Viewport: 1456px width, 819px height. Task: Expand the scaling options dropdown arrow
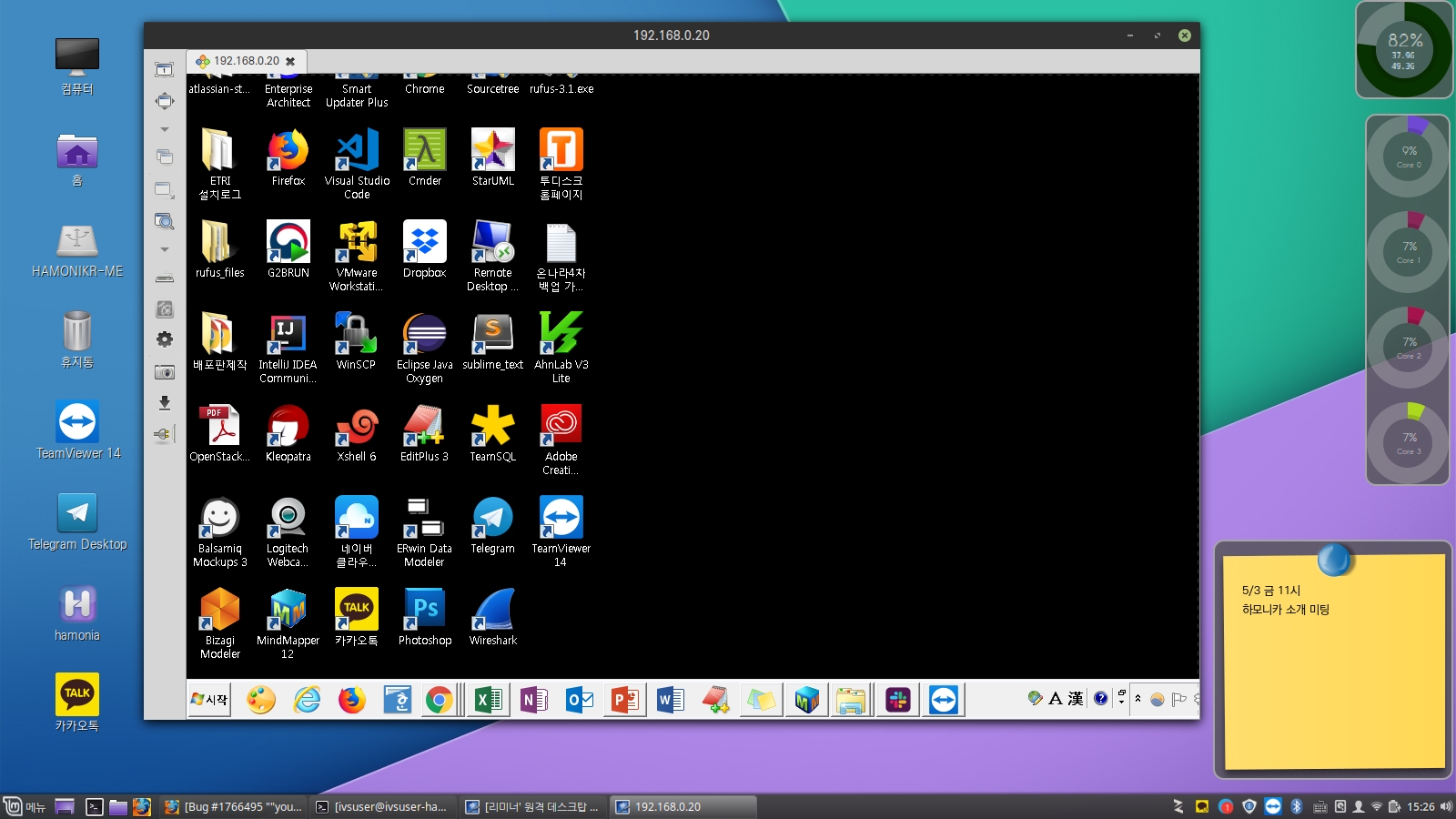pos(165,249)
